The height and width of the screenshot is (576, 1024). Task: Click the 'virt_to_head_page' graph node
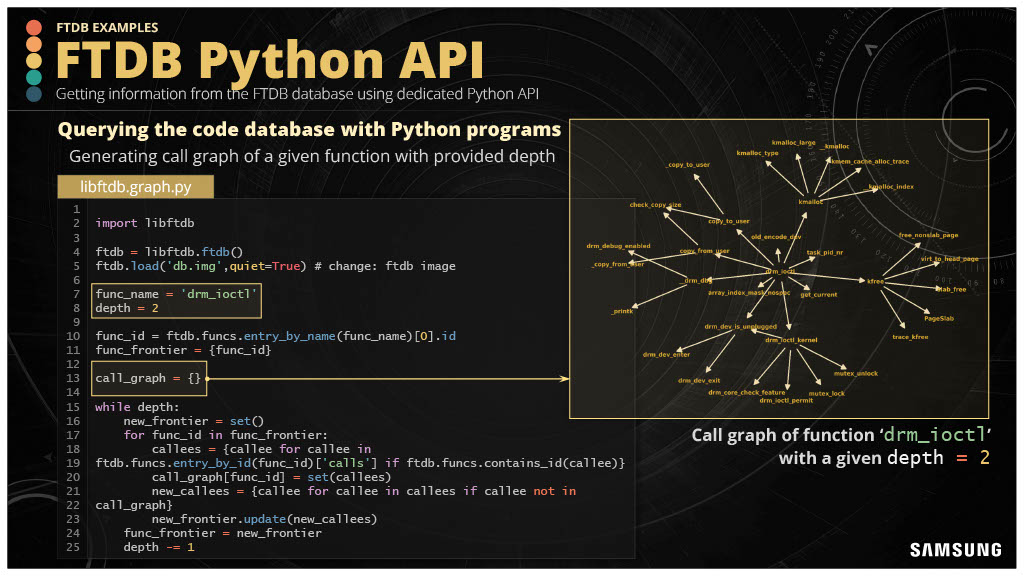950,259
